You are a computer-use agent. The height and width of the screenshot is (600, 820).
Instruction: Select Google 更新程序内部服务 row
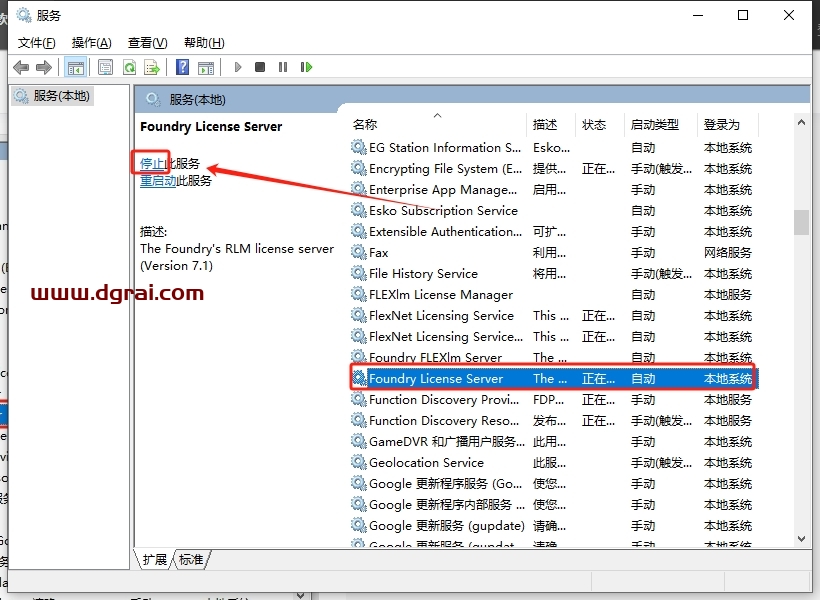pos(552,504)
